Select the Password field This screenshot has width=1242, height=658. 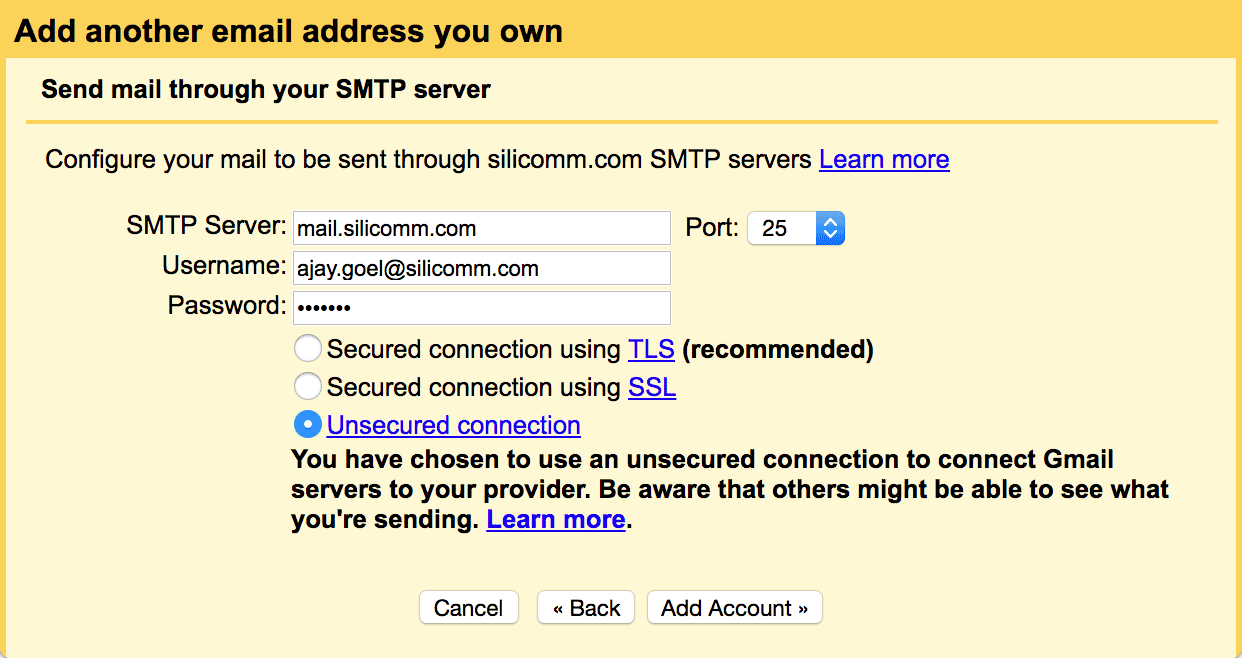(481, 307)
